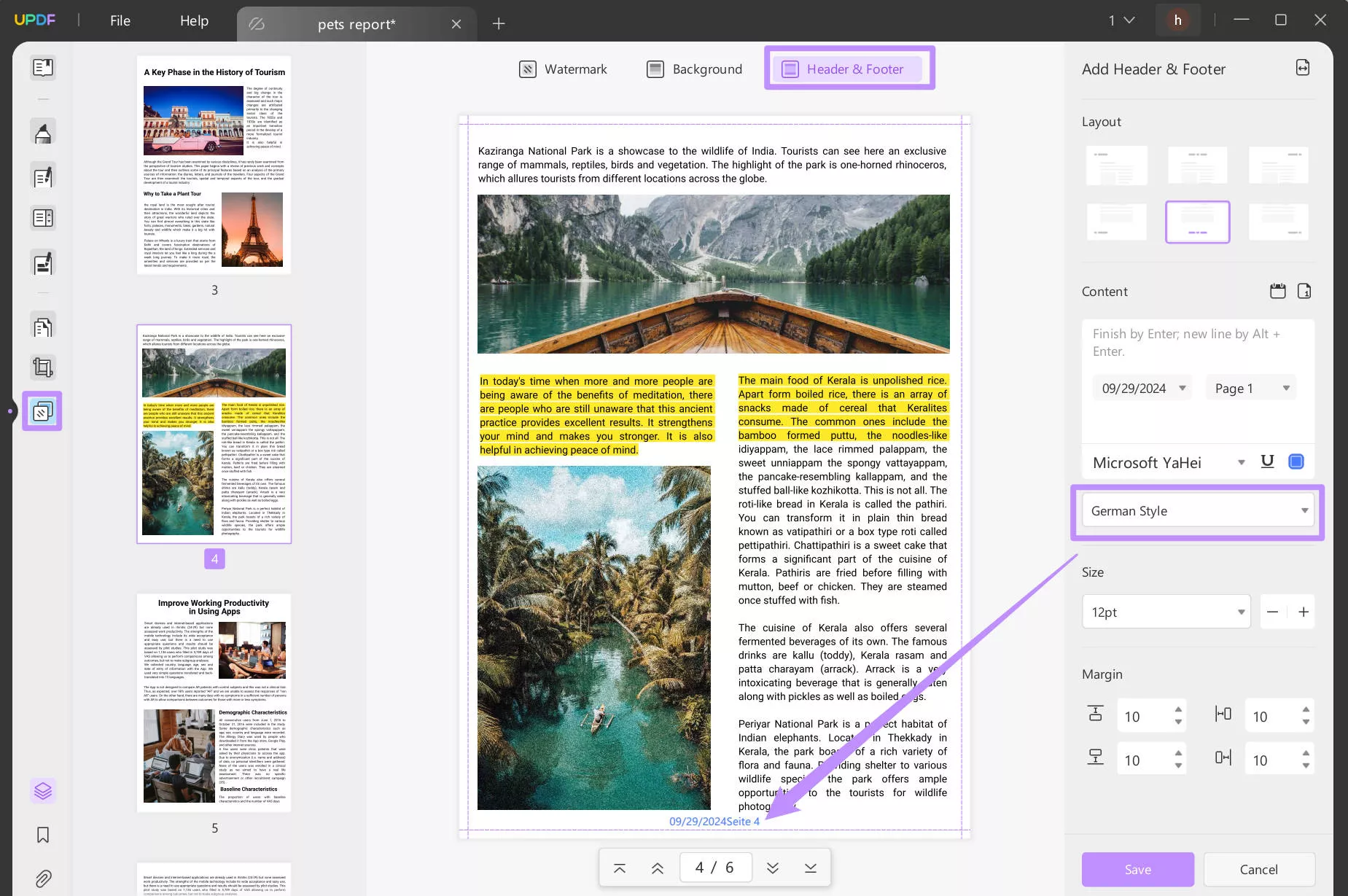Open the window count dropdown showing 1

pyautogui.click(x=1121, y=20)
